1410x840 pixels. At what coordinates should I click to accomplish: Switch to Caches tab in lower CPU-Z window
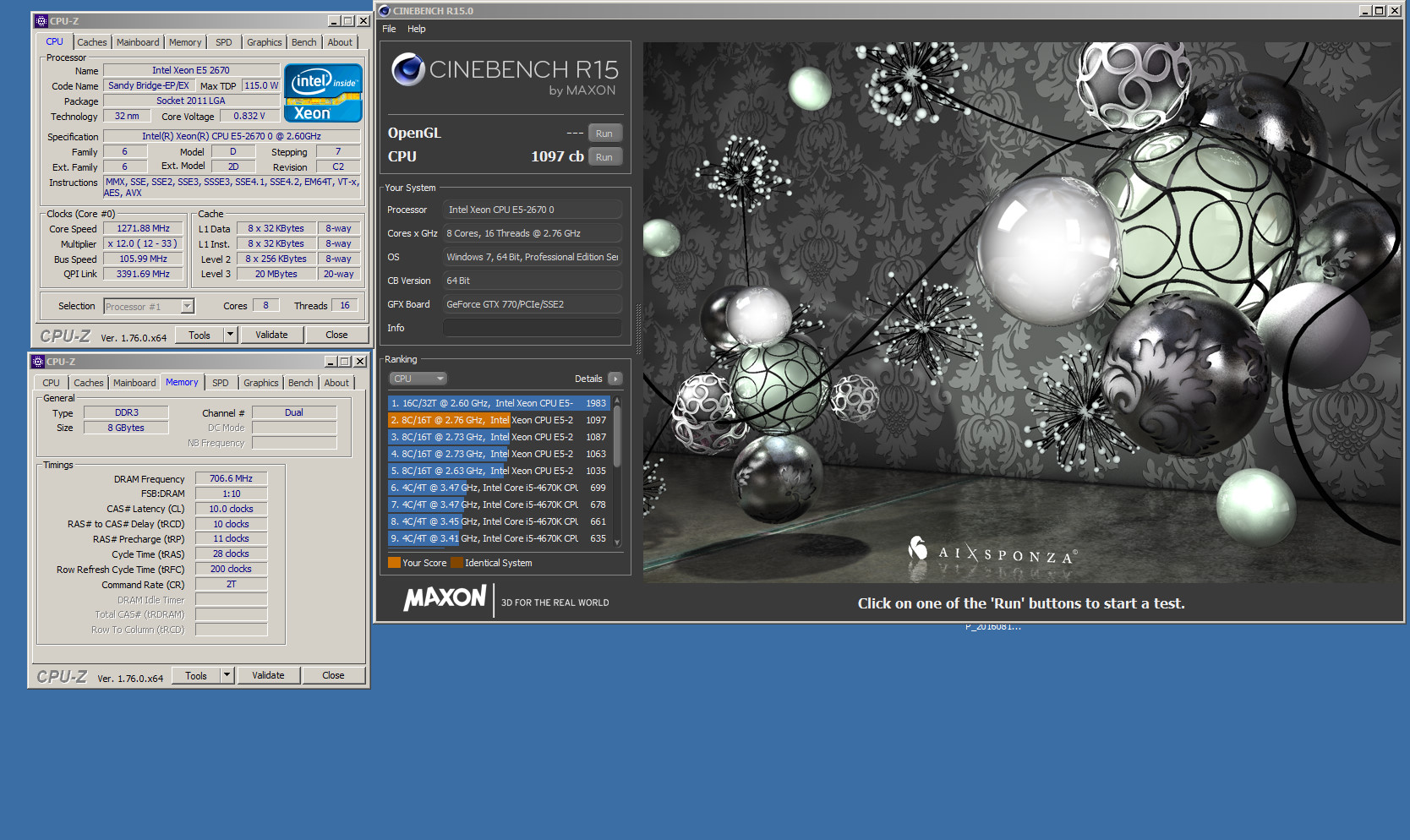(x=89, y=383)
